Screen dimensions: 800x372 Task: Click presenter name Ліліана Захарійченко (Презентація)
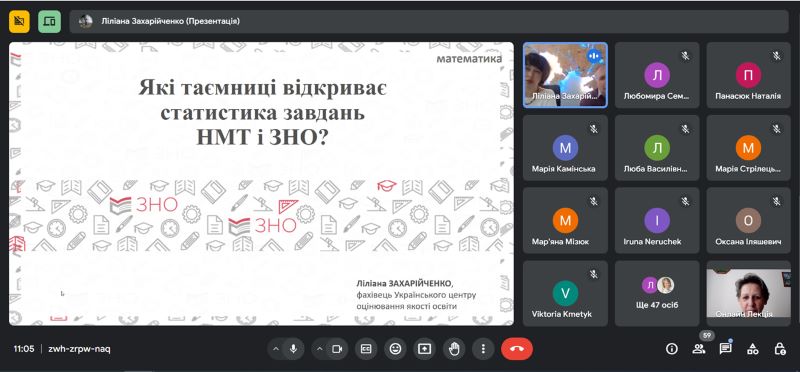(170, 21)
